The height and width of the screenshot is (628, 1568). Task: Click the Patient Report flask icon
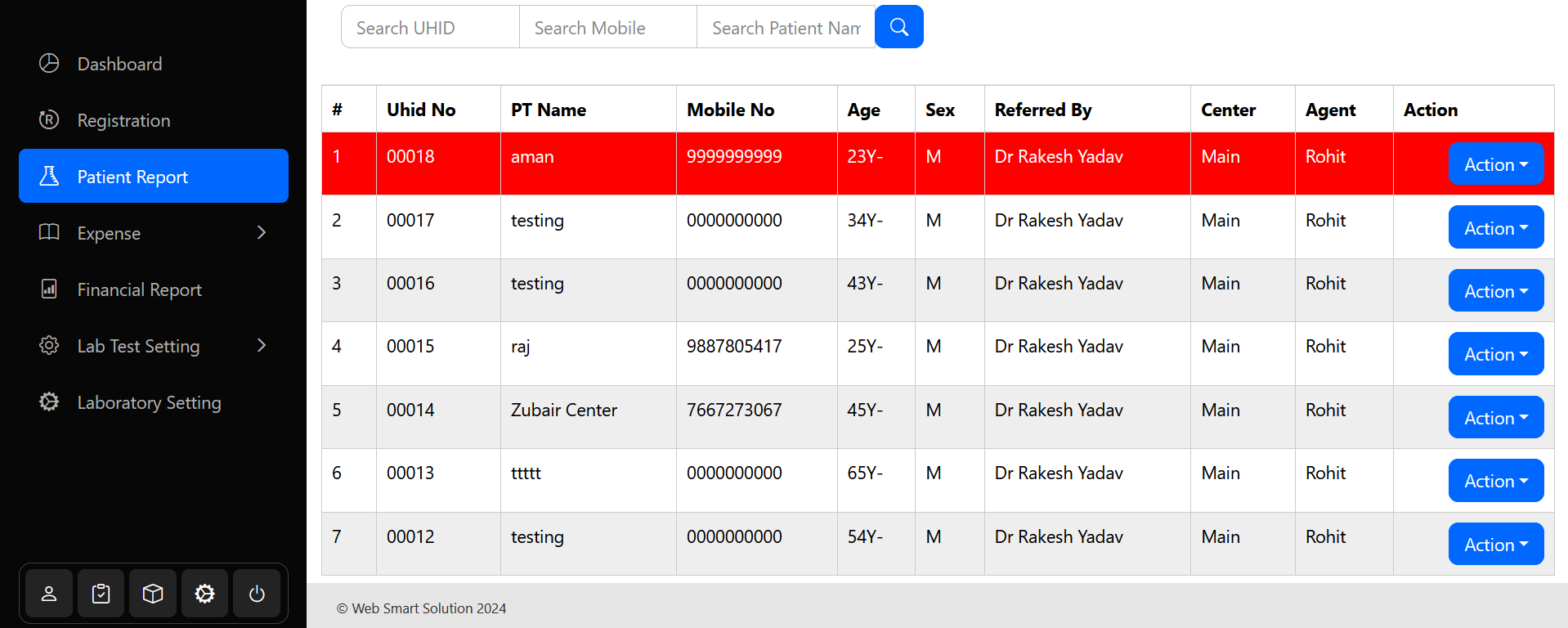click(49, 176)
